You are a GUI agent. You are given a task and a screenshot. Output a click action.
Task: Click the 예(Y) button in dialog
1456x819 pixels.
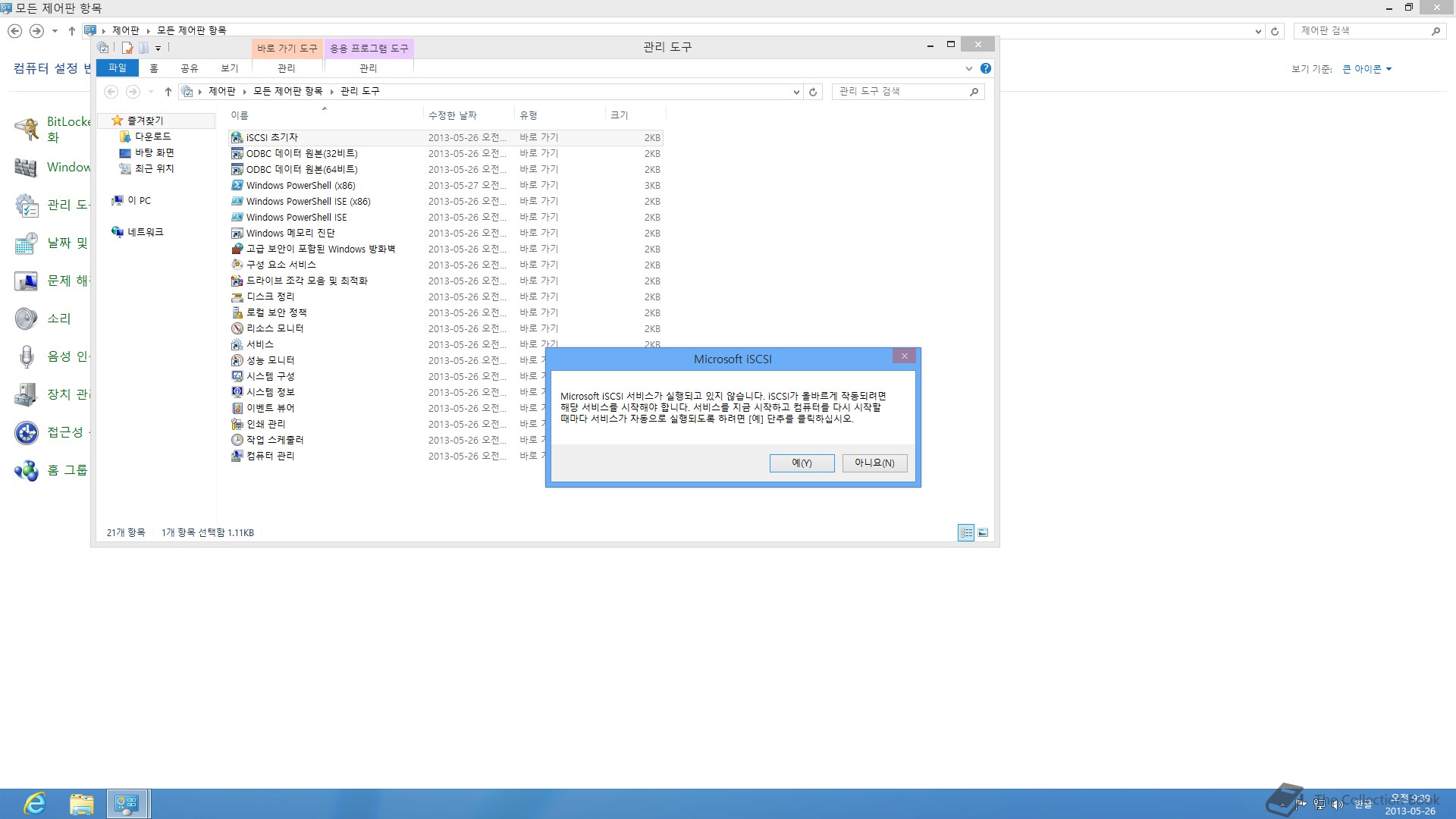802,463
